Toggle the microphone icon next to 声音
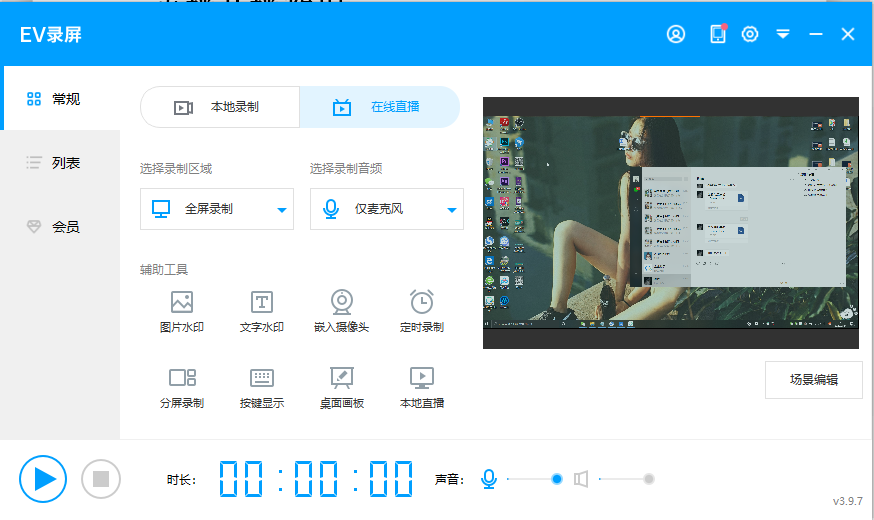The height and width of the screenshot is (520, 874). [x=489, y=479]
